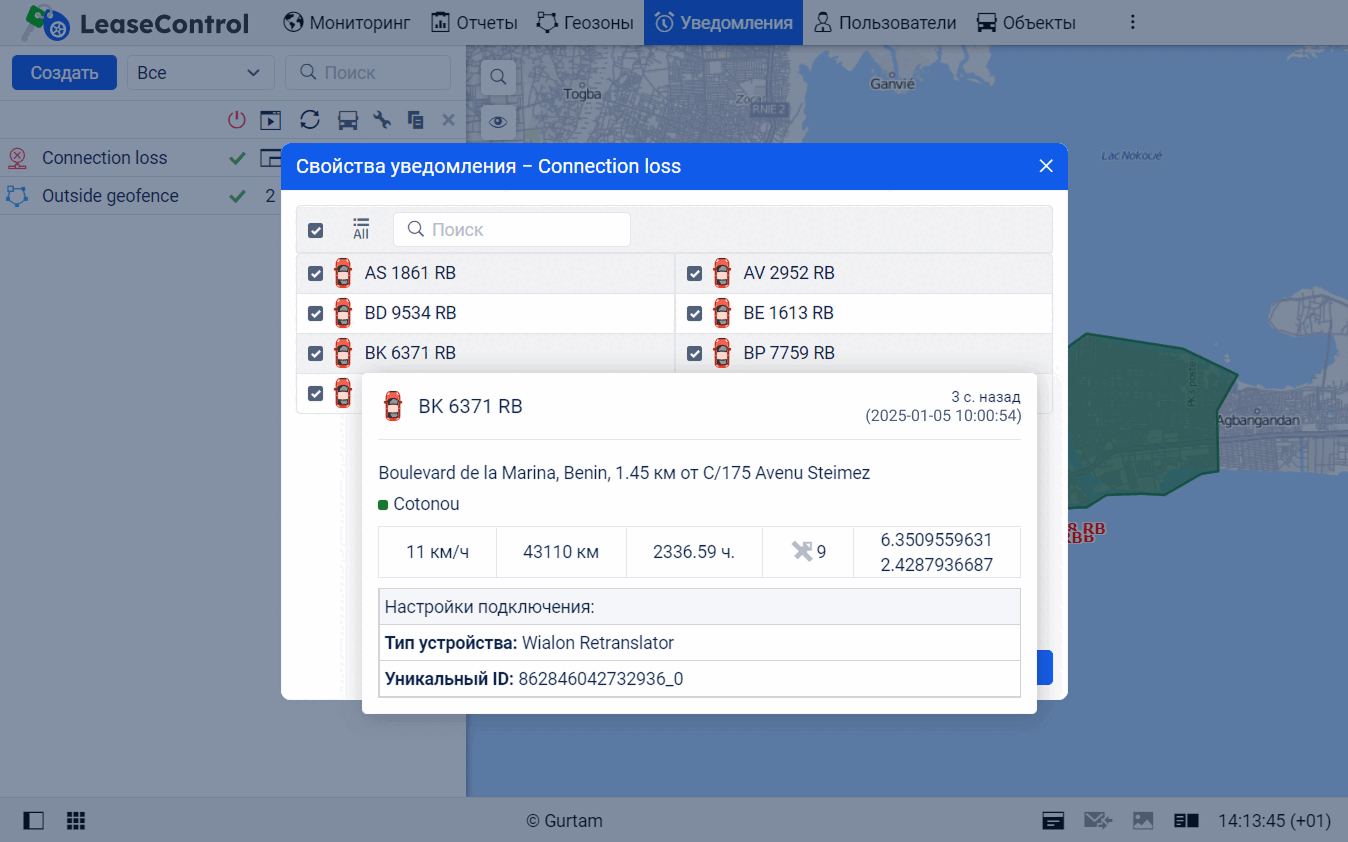This screenshot has width=1348, height=842.
Task: Click the car icon in the BK 6371 RB tooltip
Action: point(393,406)
